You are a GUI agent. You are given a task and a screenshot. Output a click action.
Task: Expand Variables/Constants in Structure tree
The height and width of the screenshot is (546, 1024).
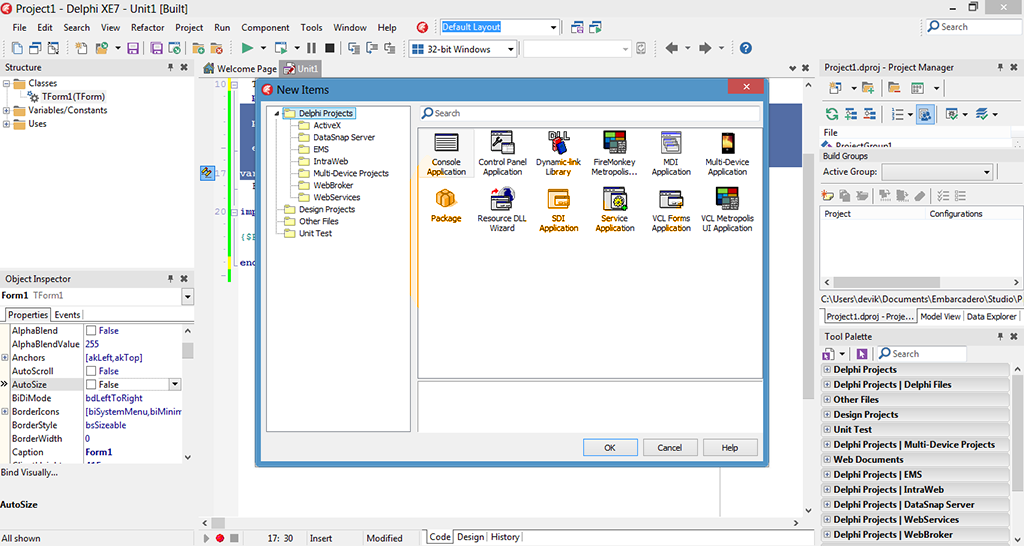[7, 110]
